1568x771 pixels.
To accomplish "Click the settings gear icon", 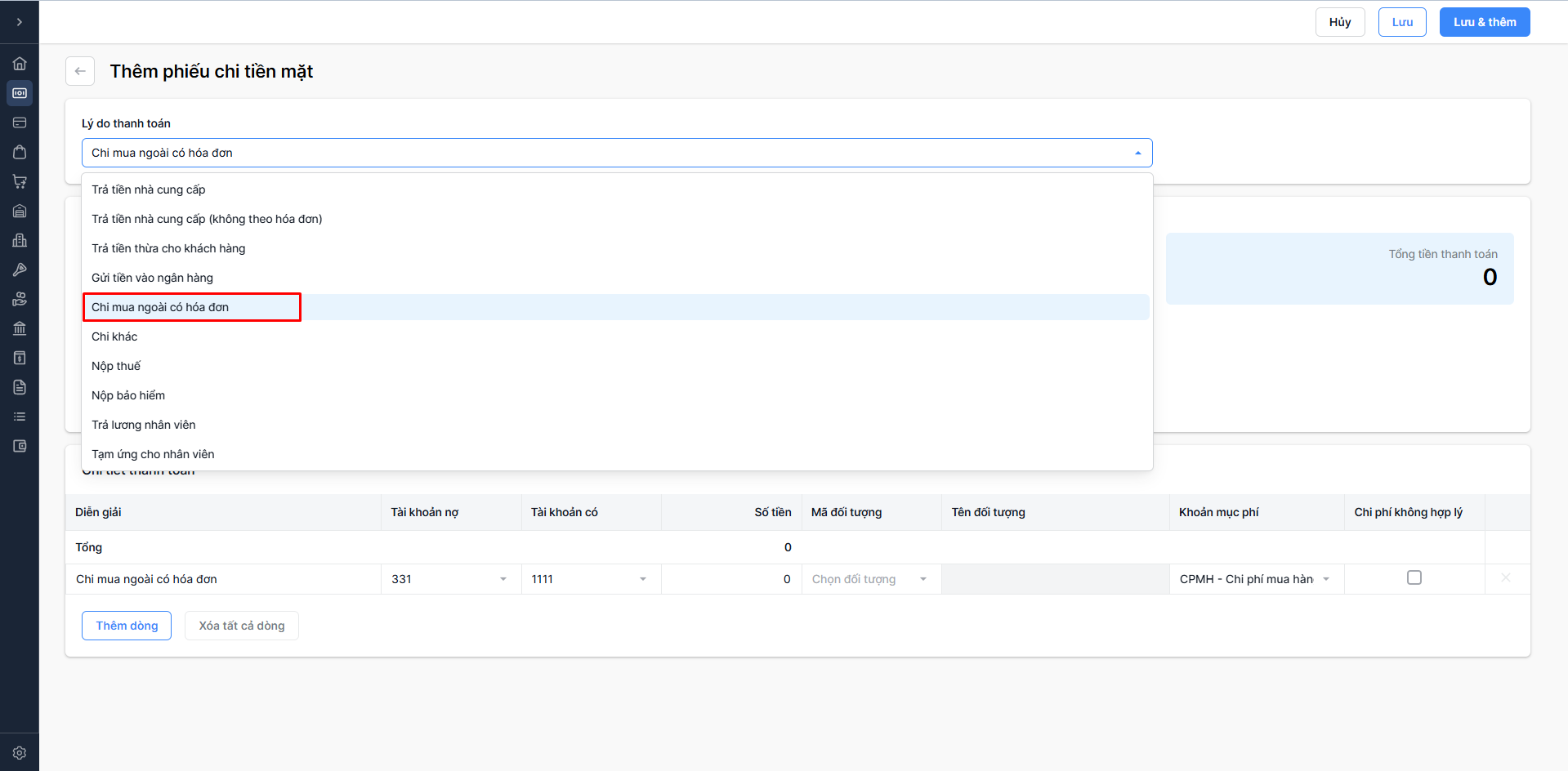I will point(20,753).
